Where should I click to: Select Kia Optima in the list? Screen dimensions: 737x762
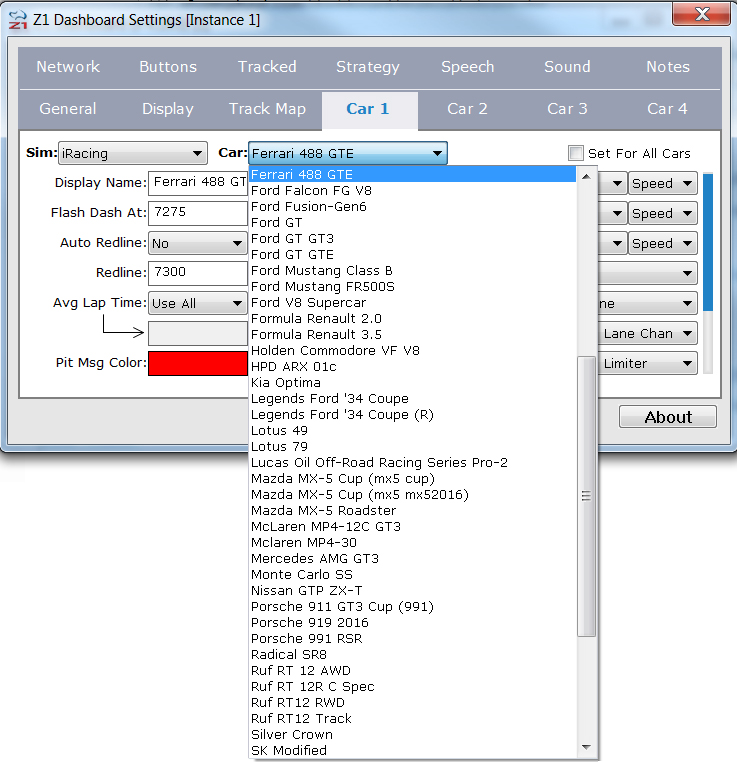coord(412,383)
